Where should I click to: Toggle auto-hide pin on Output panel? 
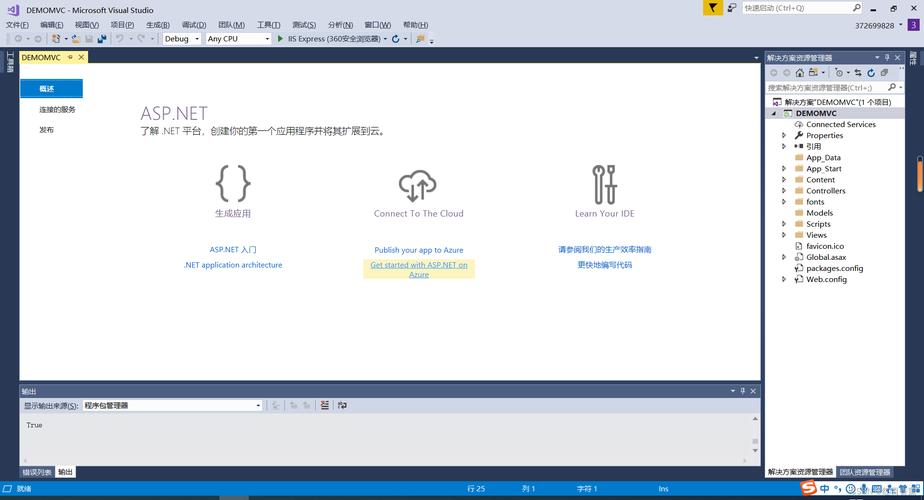(x=742, y=391)
